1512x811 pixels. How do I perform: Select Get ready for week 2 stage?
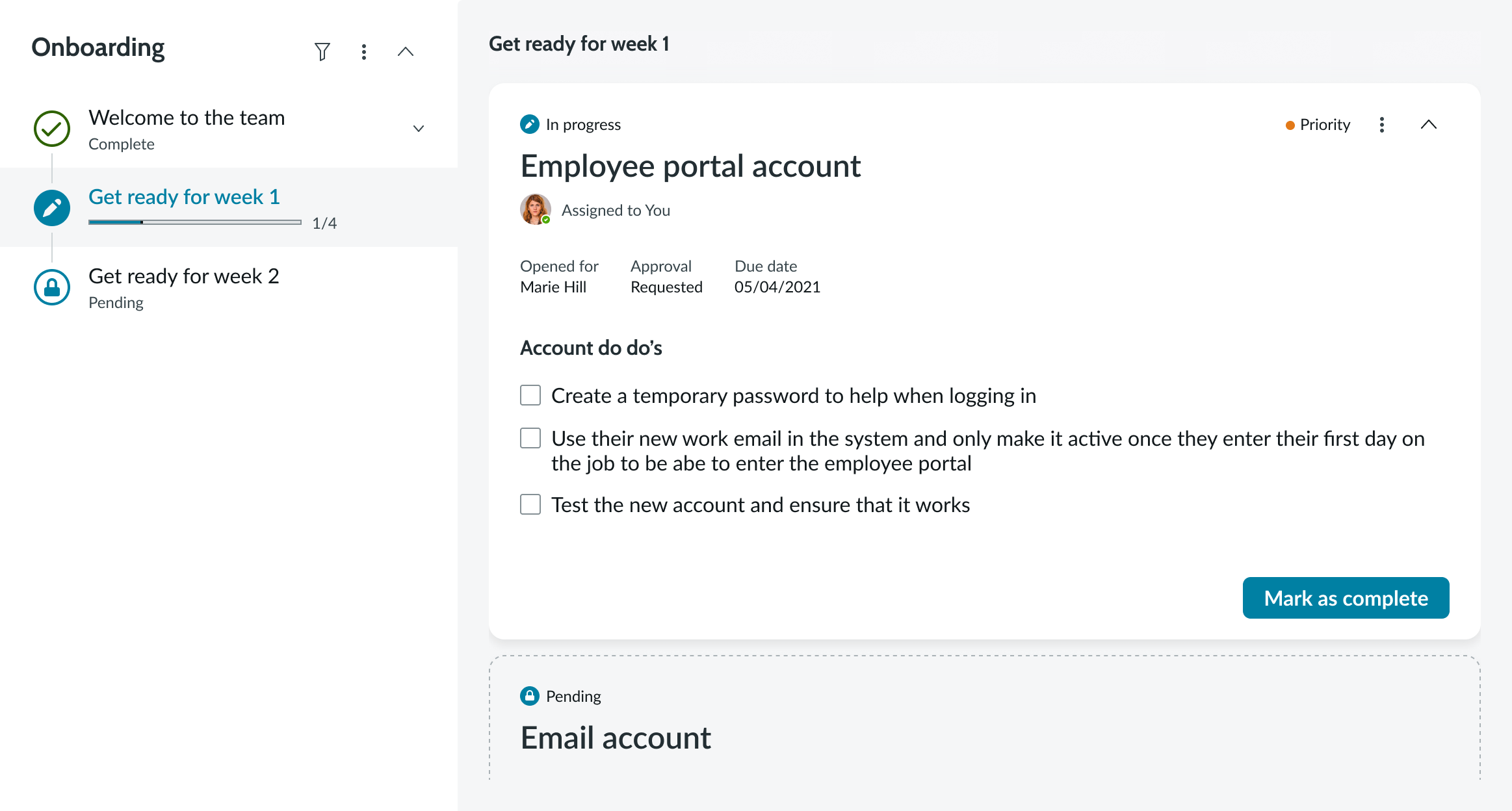click(183, 276)
